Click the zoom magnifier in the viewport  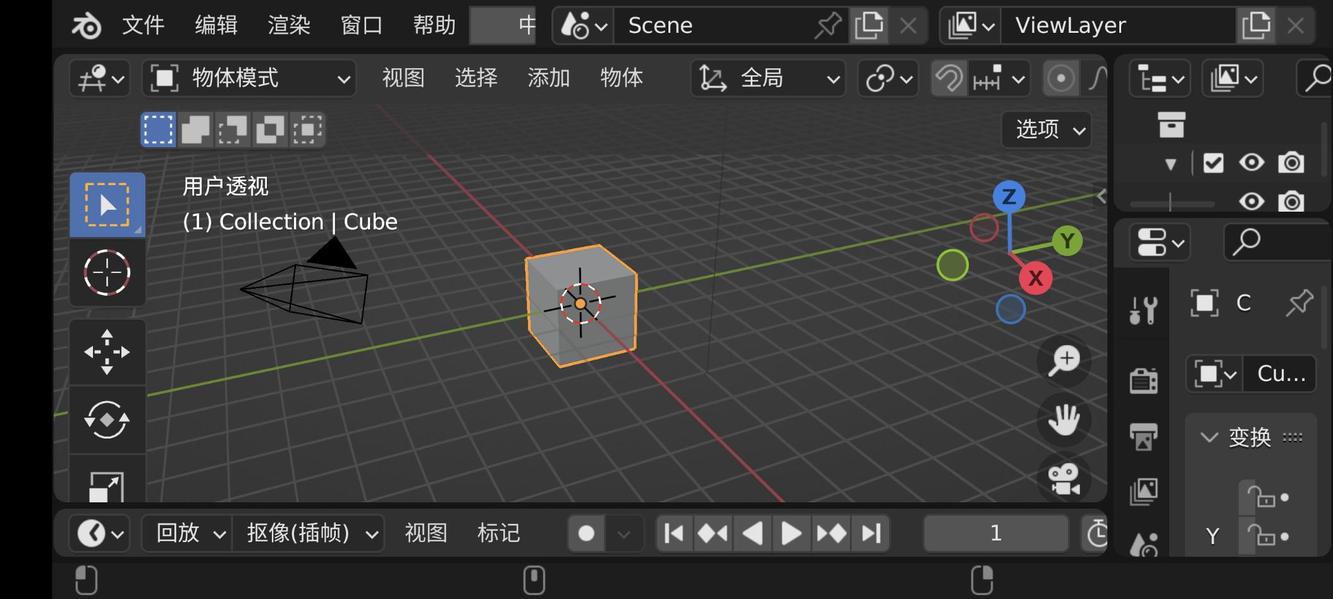coord(1063,360)
